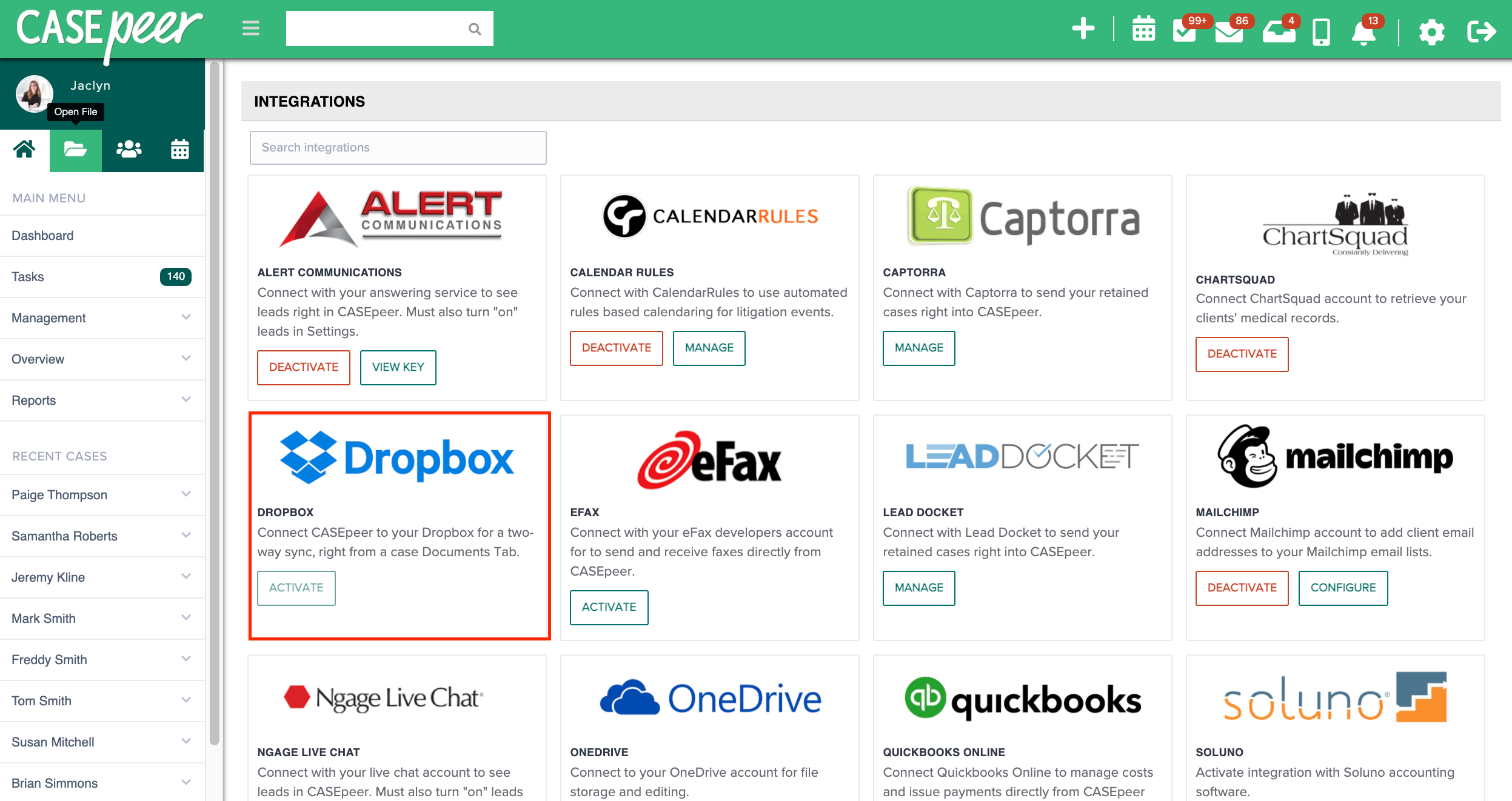
Task: Activate the eFax integration
Action: tap(609, 606)
